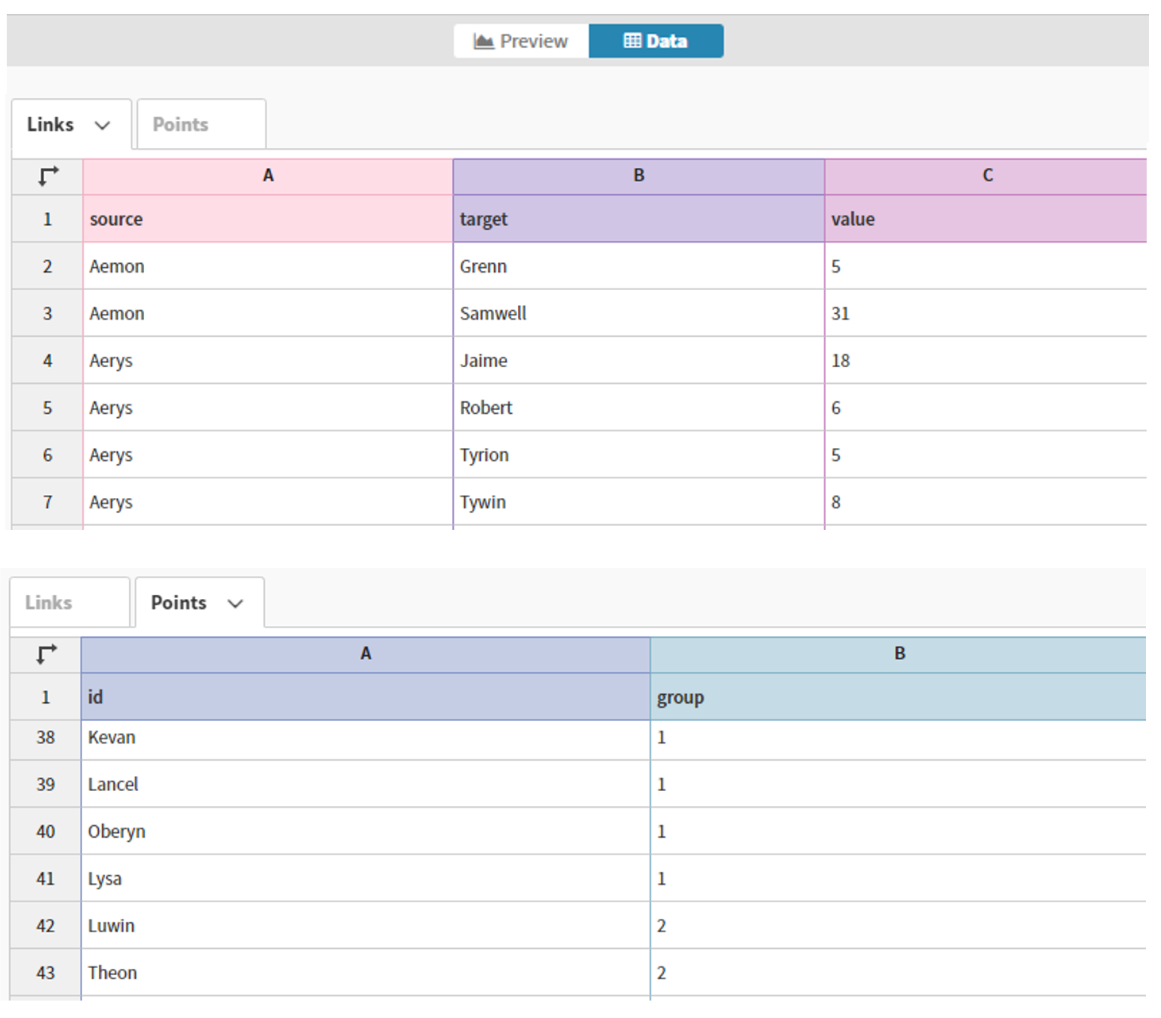Image resolution: width=1161 pixels, height=1018 pixels.
Task: Click the Tywin target cell
Action: (639, 502)
